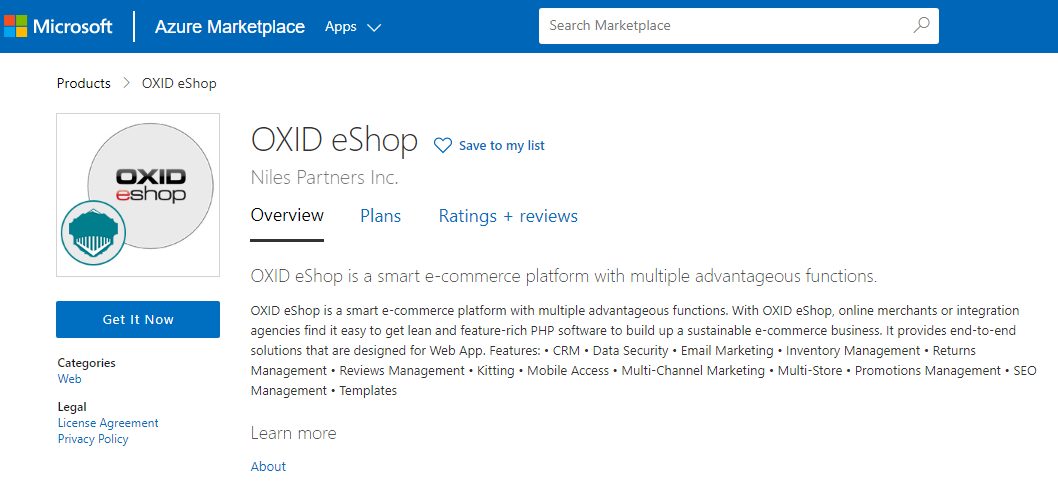This screenshot has width=1058, height=503.
Task: Go to Products in the breadcrumb
Action: coord(84,83)
